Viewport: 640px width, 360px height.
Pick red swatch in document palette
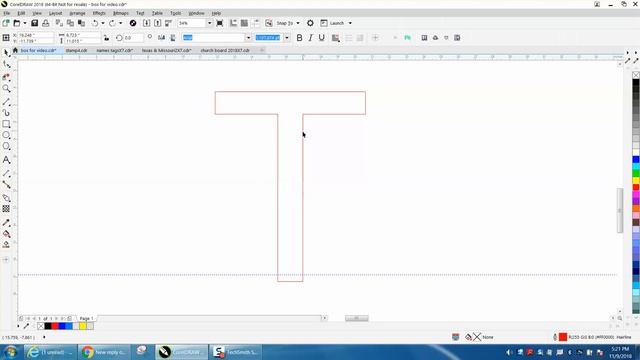(55, 326)
